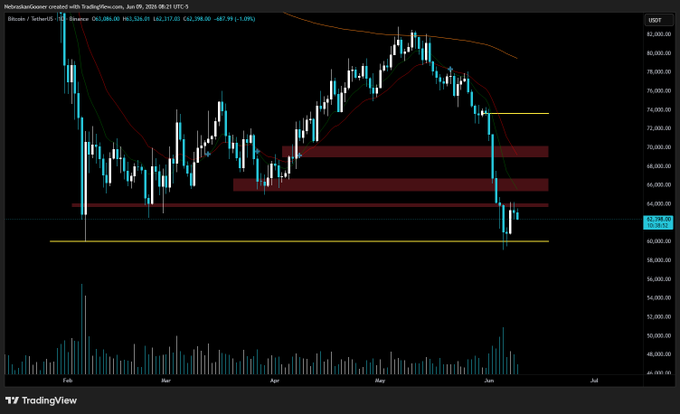Click the 82,000.00 price axis label
This screenshot has width=680, height=414.
coord(659,34)
